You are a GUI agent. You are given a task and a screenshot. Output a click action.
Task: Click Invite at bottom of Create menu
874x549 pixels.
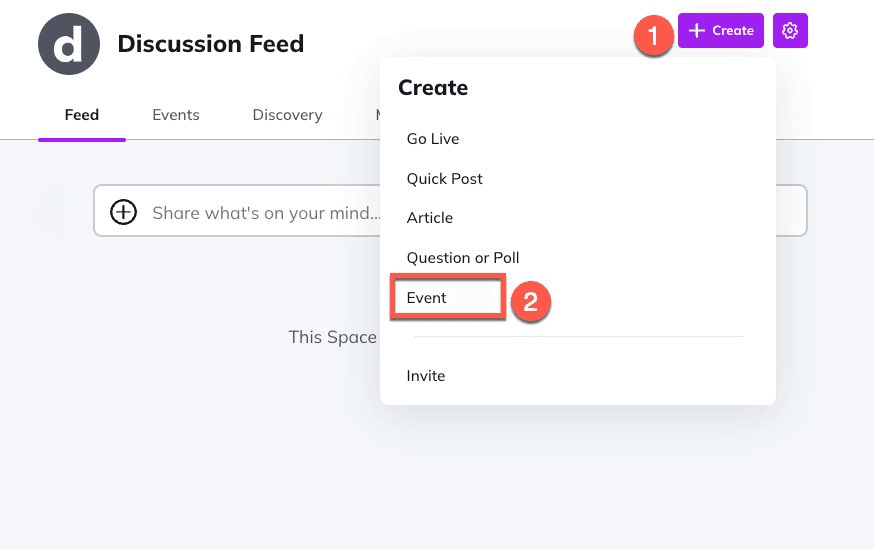(426, 376)
